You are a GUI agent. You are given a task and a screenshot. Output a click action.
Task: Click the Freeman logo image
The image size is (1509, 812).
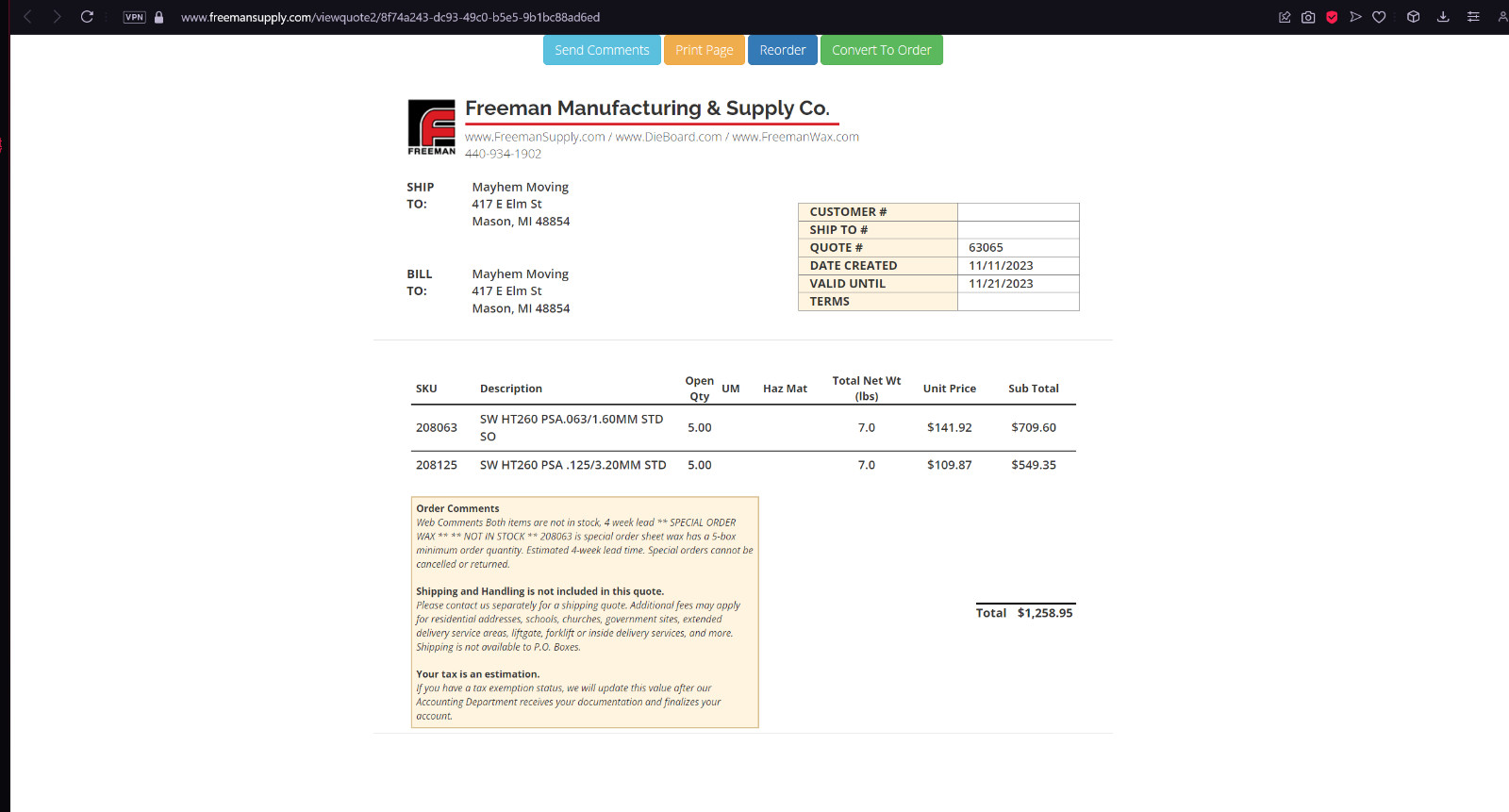click(432, 127)
